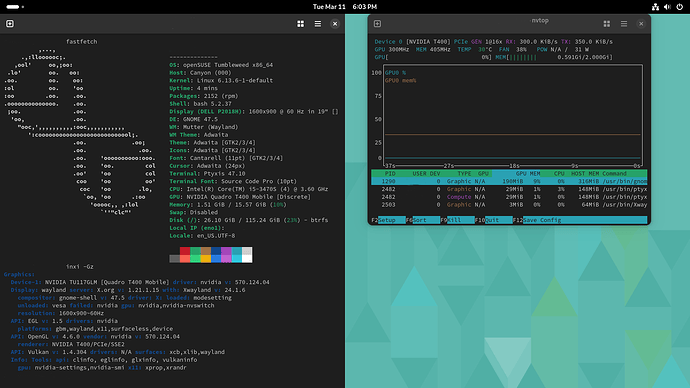Screen dimensions: 690x388
Task: Open network status icon in top bar
Action: [655, 7]
